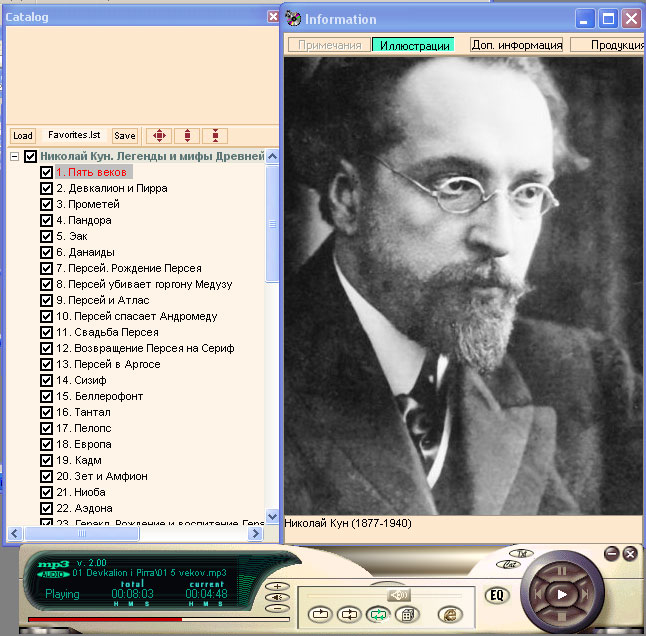Click the vertical collapse arrows icon
646x636 pixels.
[215, 136]
